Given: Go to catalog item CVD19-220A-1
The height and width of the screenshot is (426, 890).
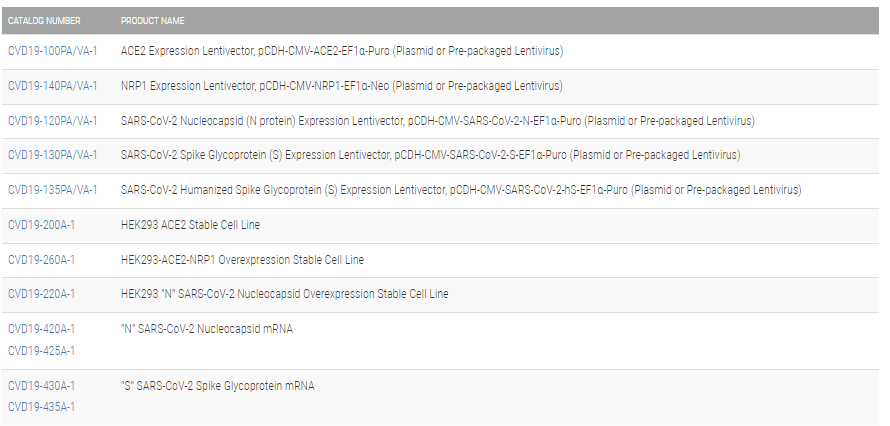Looking at the screenshot, I should point(41,294).
